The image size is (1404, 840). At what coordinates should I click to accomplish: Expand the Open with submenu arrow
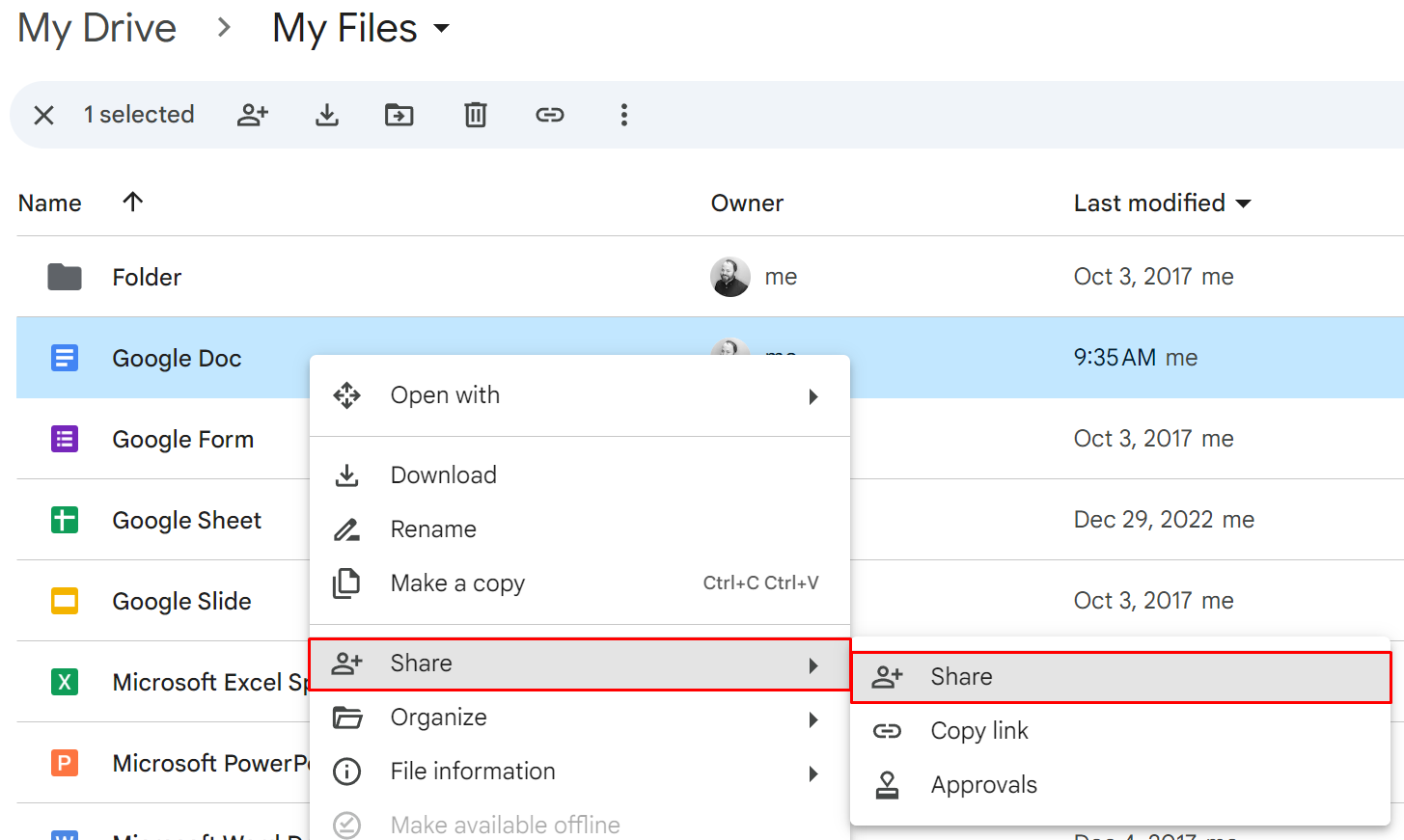tap(813, 396)
